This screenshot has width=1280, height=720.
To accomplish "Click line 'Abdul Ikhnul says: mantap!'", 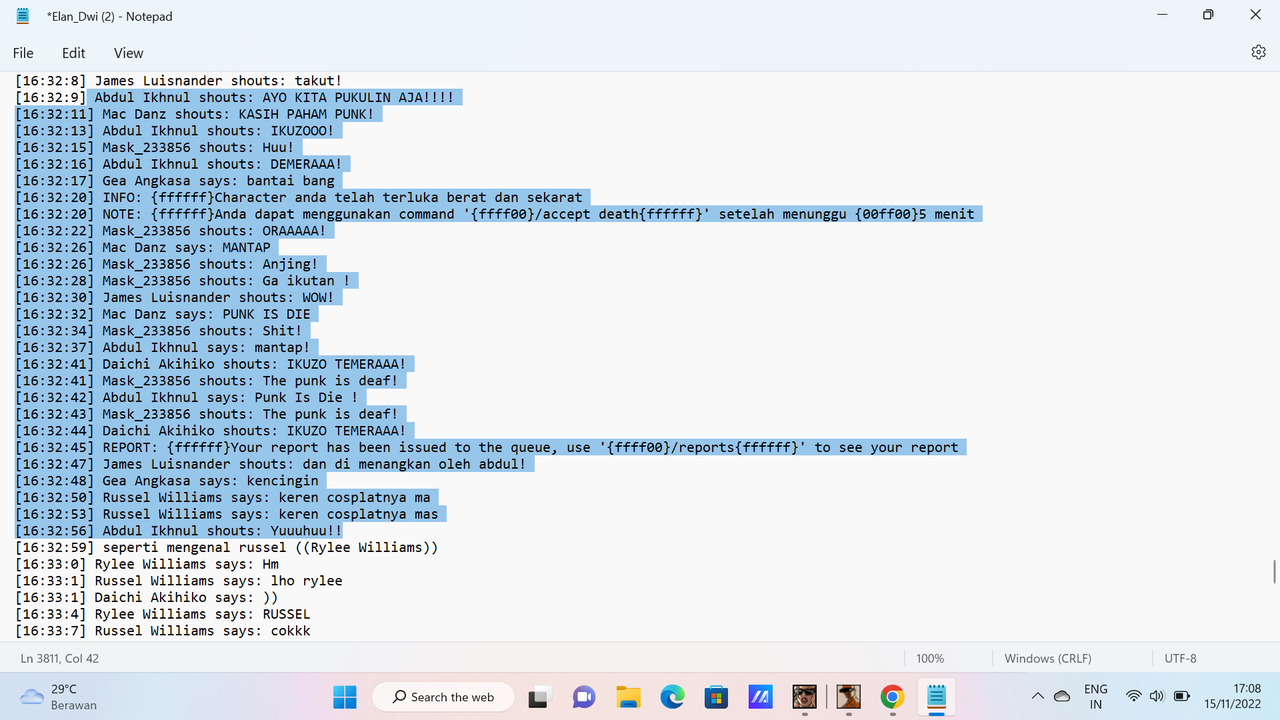I will [x=162, y=347].
